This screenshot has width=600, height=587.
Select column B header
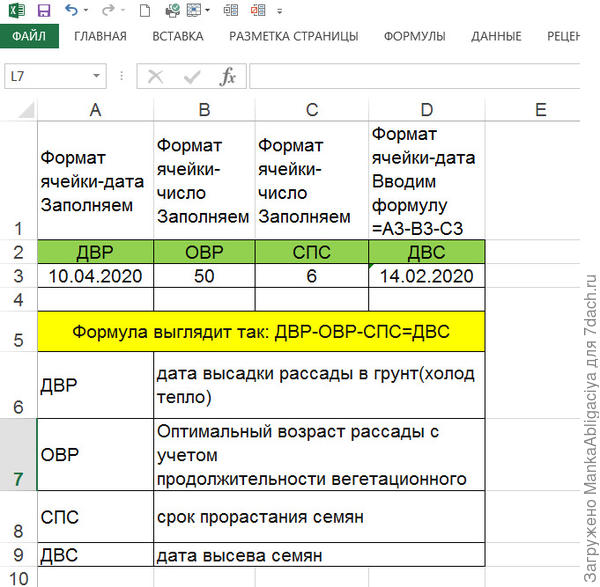point(204,109)
